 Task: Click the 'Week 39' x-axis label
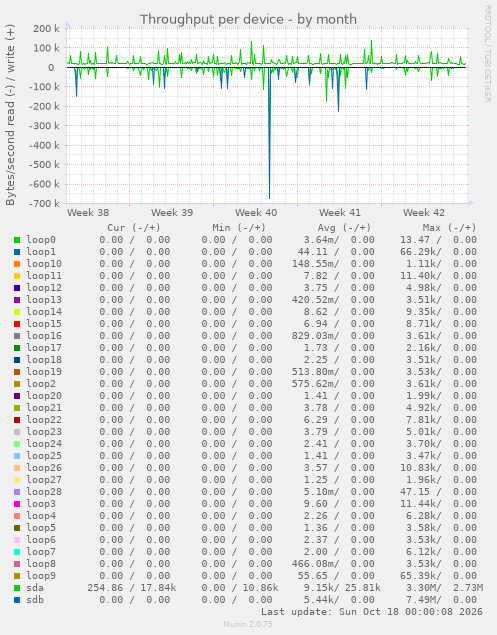tap(172, 213)
